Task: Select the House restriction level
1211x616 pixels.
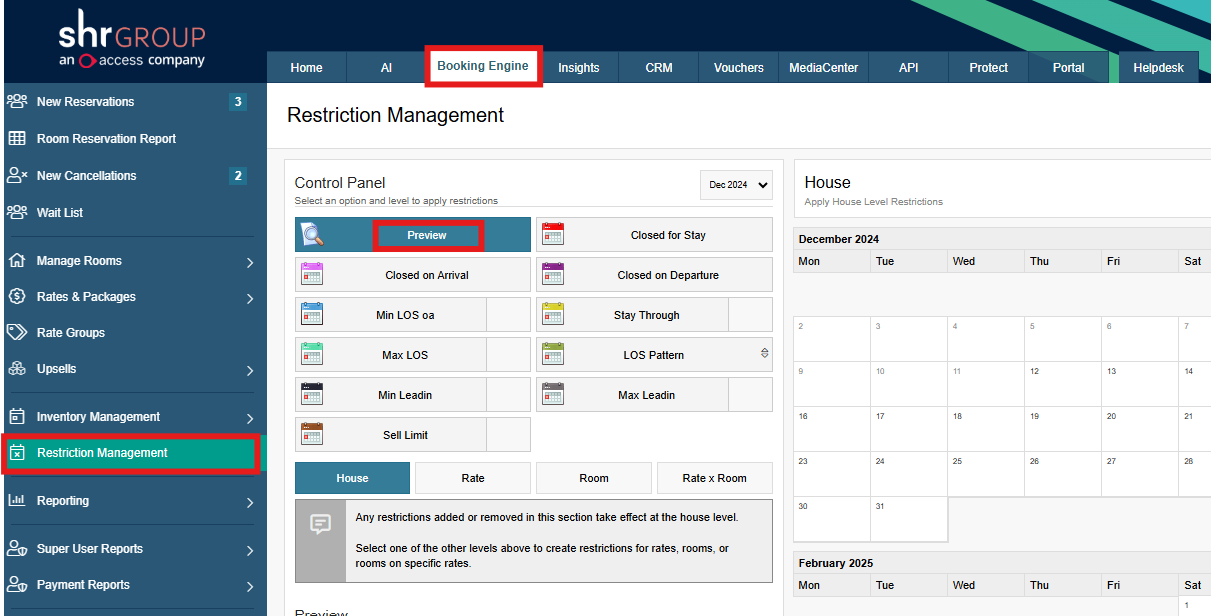Action: click(x=352, y=478)
